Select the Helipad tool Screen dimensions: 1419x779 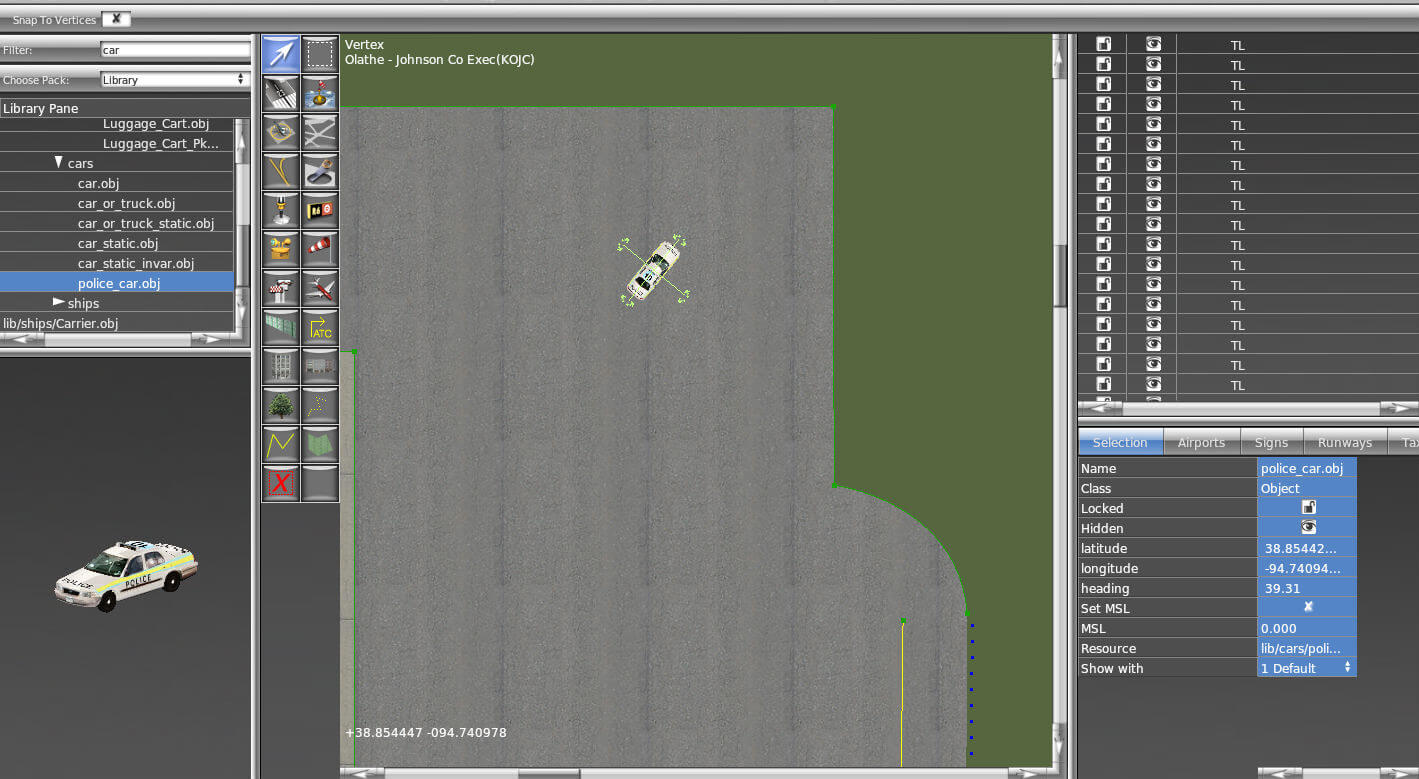(280, 132)
